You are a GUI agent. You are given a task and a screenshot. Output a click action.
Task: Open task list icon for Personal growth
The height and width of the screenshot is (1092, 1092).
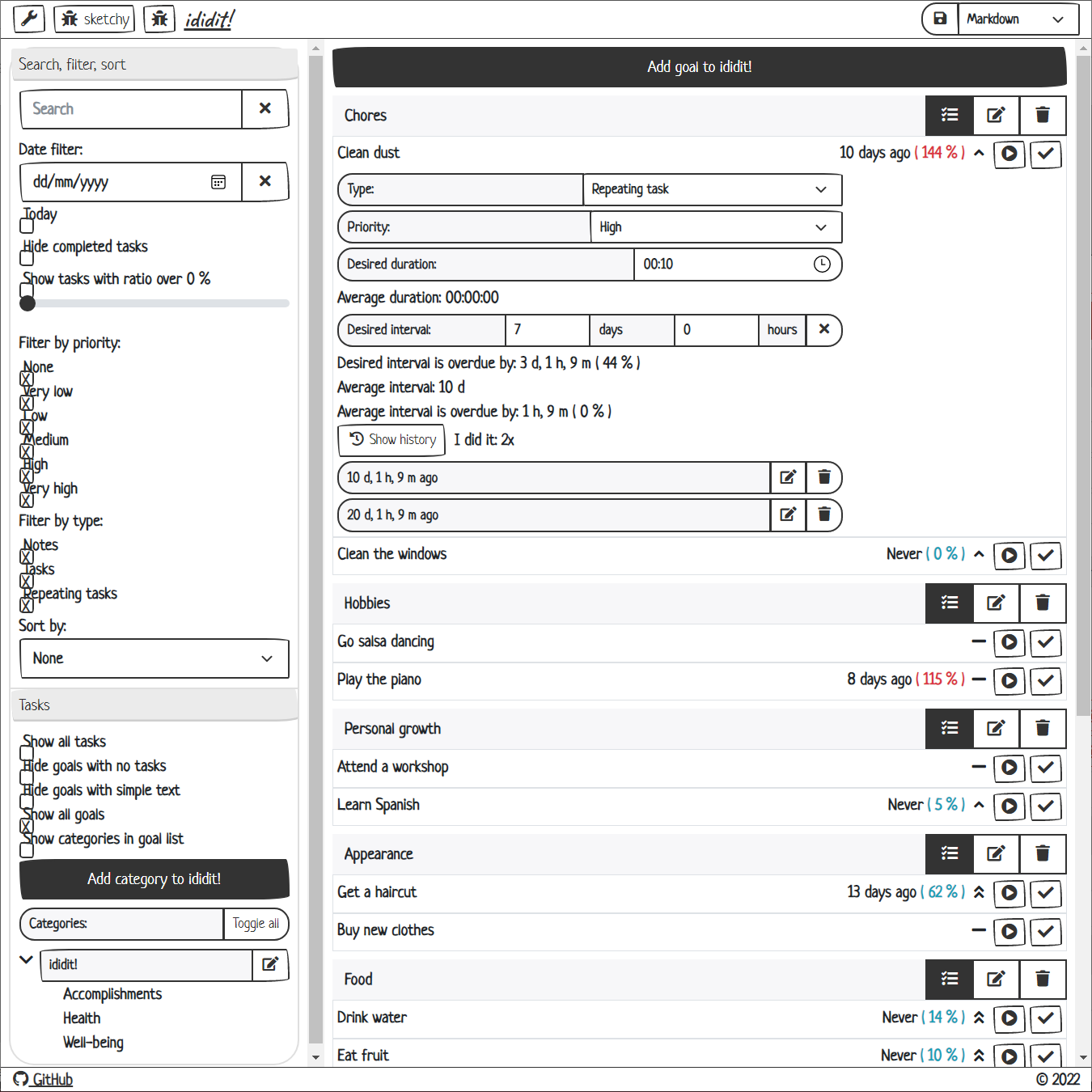tap(950, 729)
